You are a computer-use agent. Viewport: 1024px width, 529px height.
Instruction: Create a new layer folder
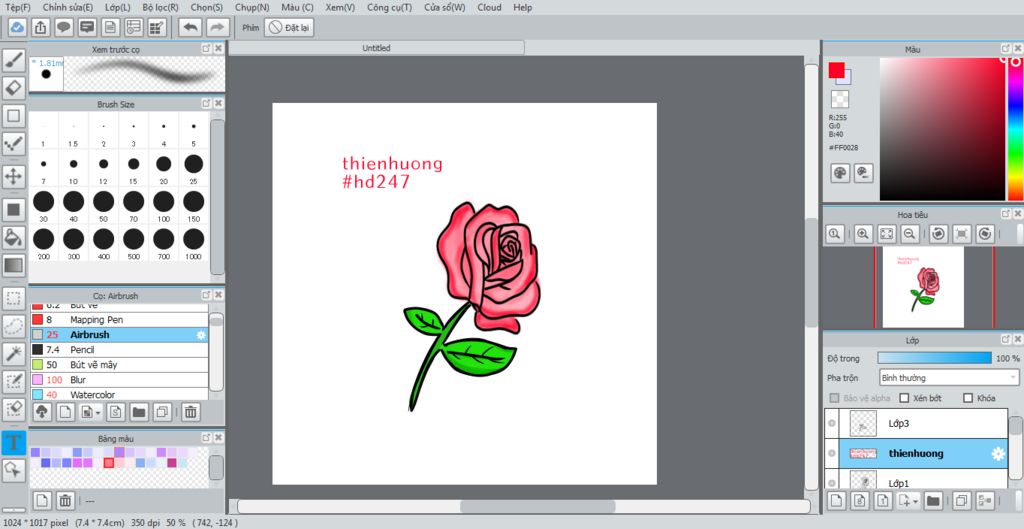point(933,502)
